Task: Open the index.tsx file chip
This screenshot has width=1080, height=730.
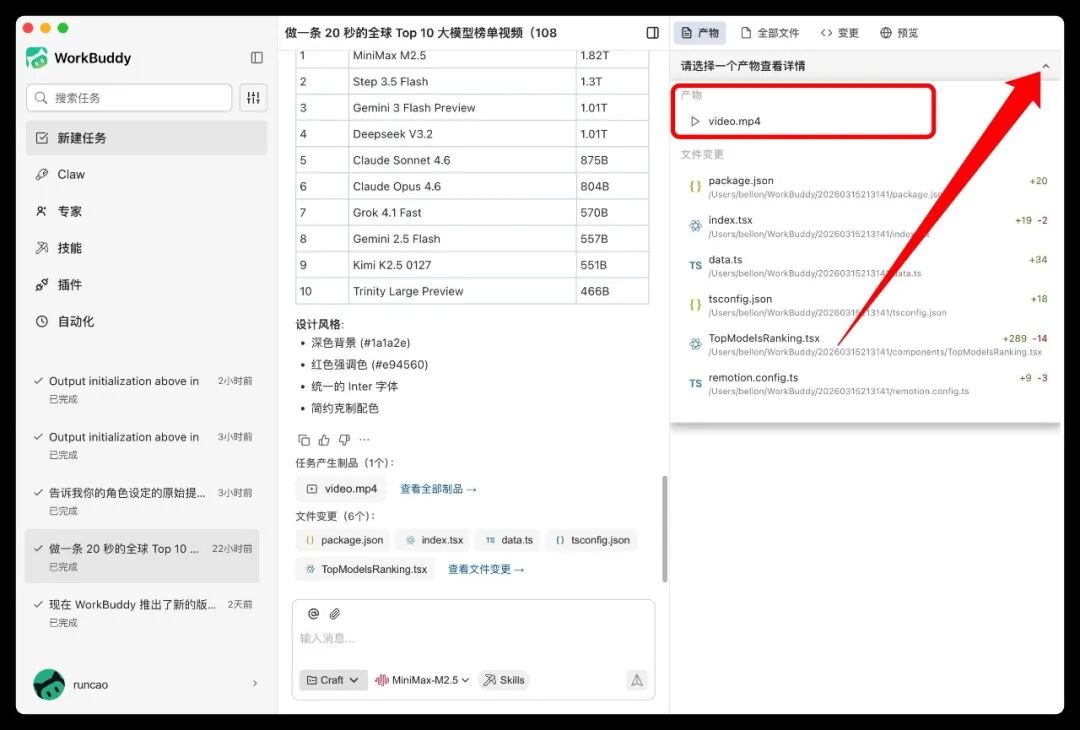Action: [x=434, y=540]
